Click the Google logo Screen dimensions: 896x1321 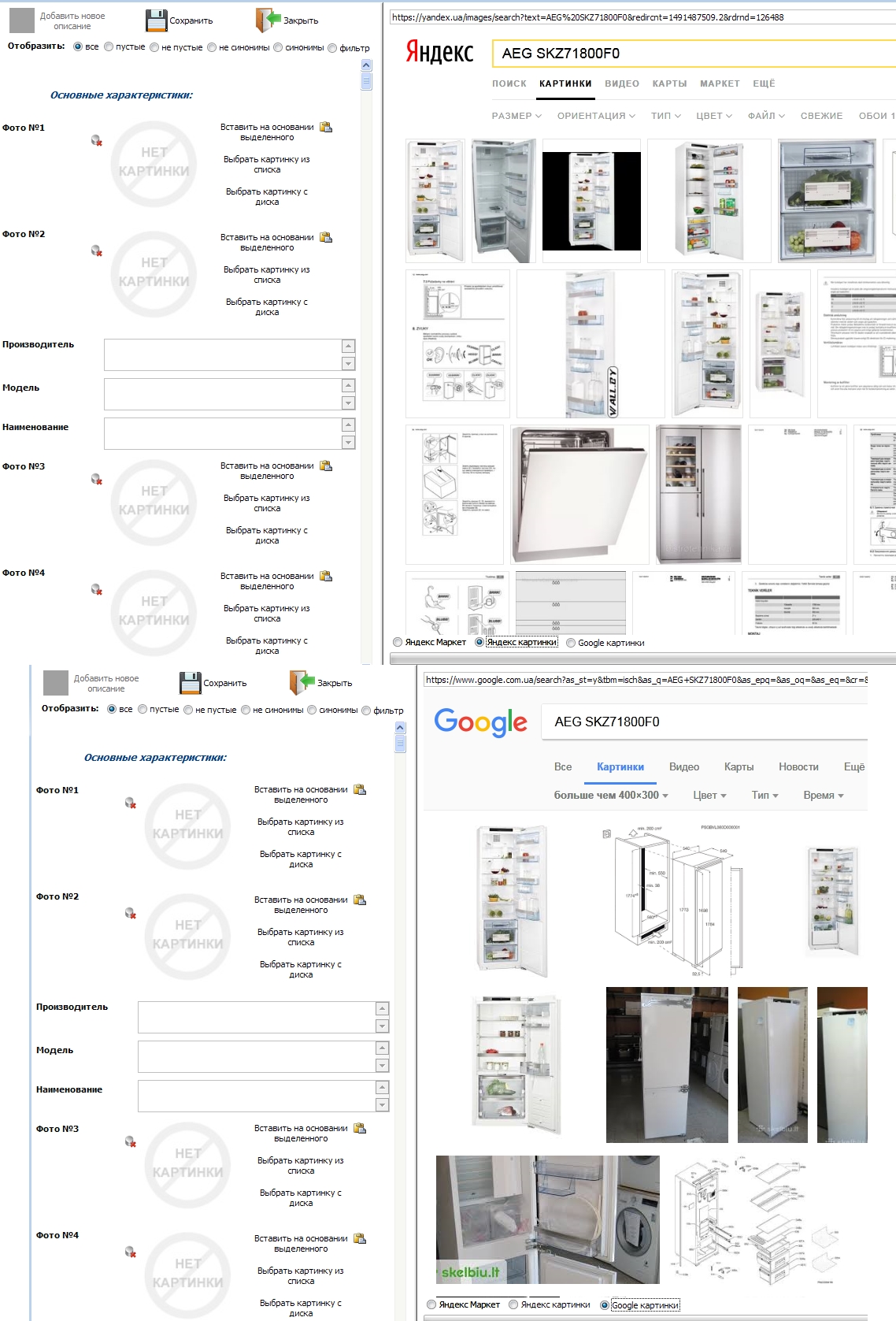[481, 722]
